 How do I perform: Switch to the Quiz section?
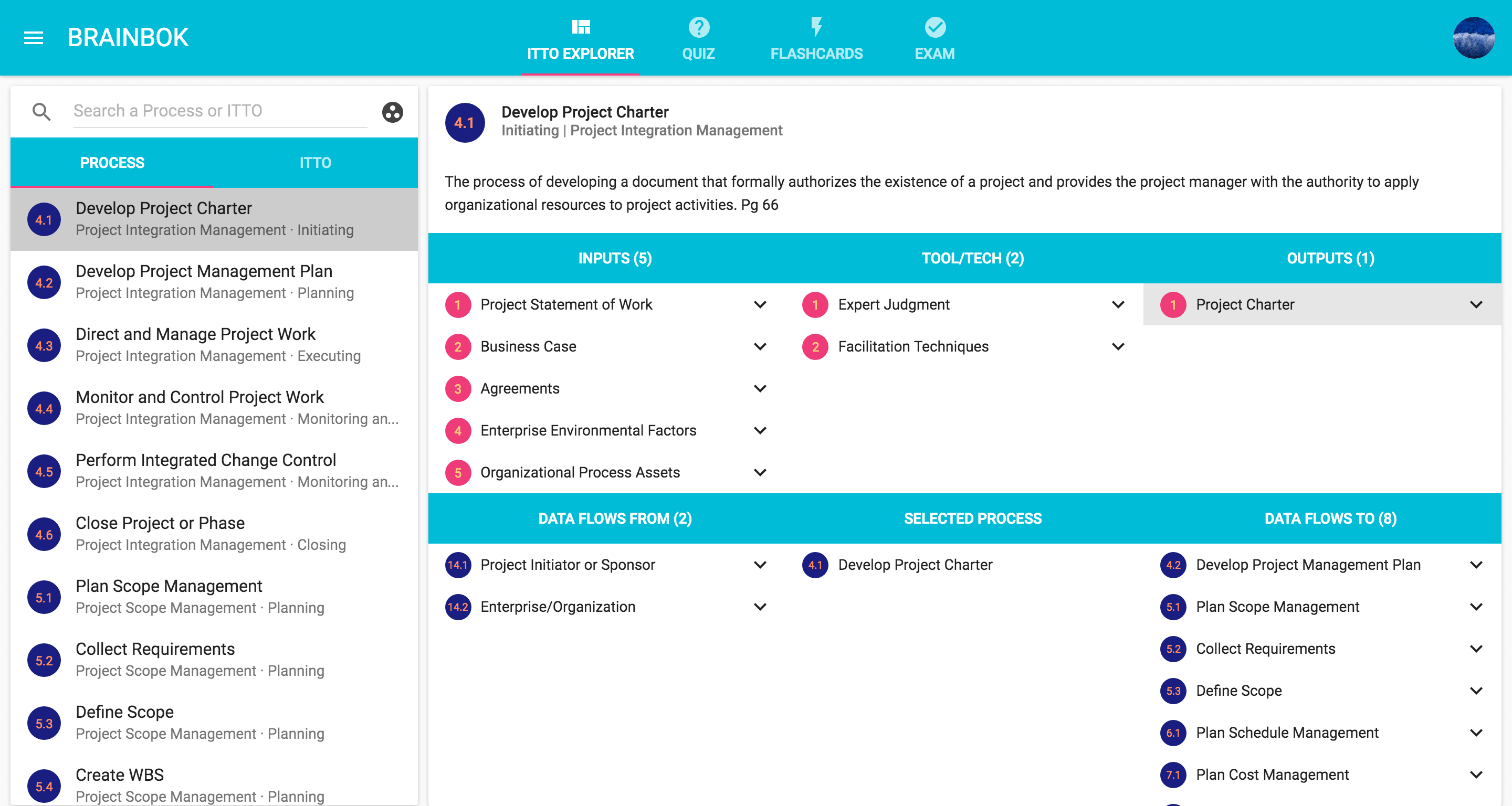pyautogui.click(x=698, y=37)
